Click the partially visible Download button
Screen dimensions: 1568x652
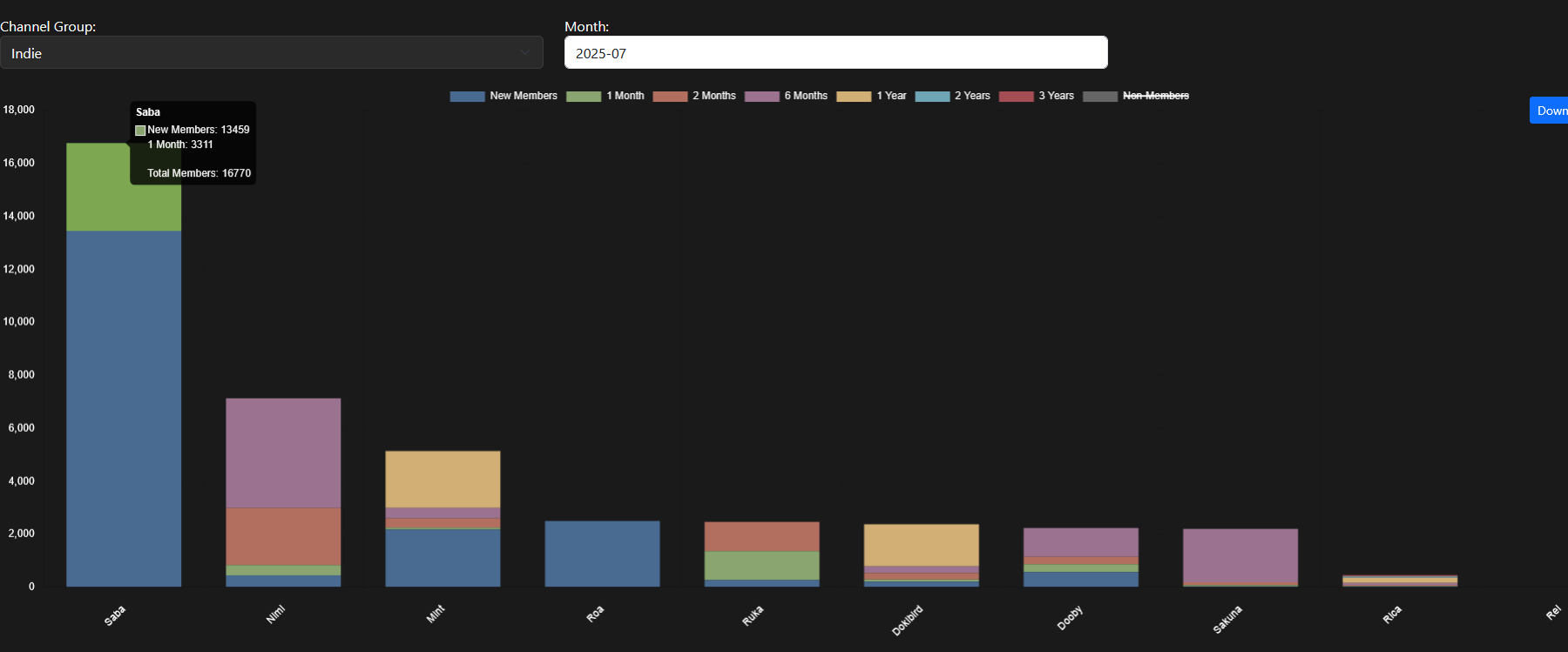(x=1549, y=111)
